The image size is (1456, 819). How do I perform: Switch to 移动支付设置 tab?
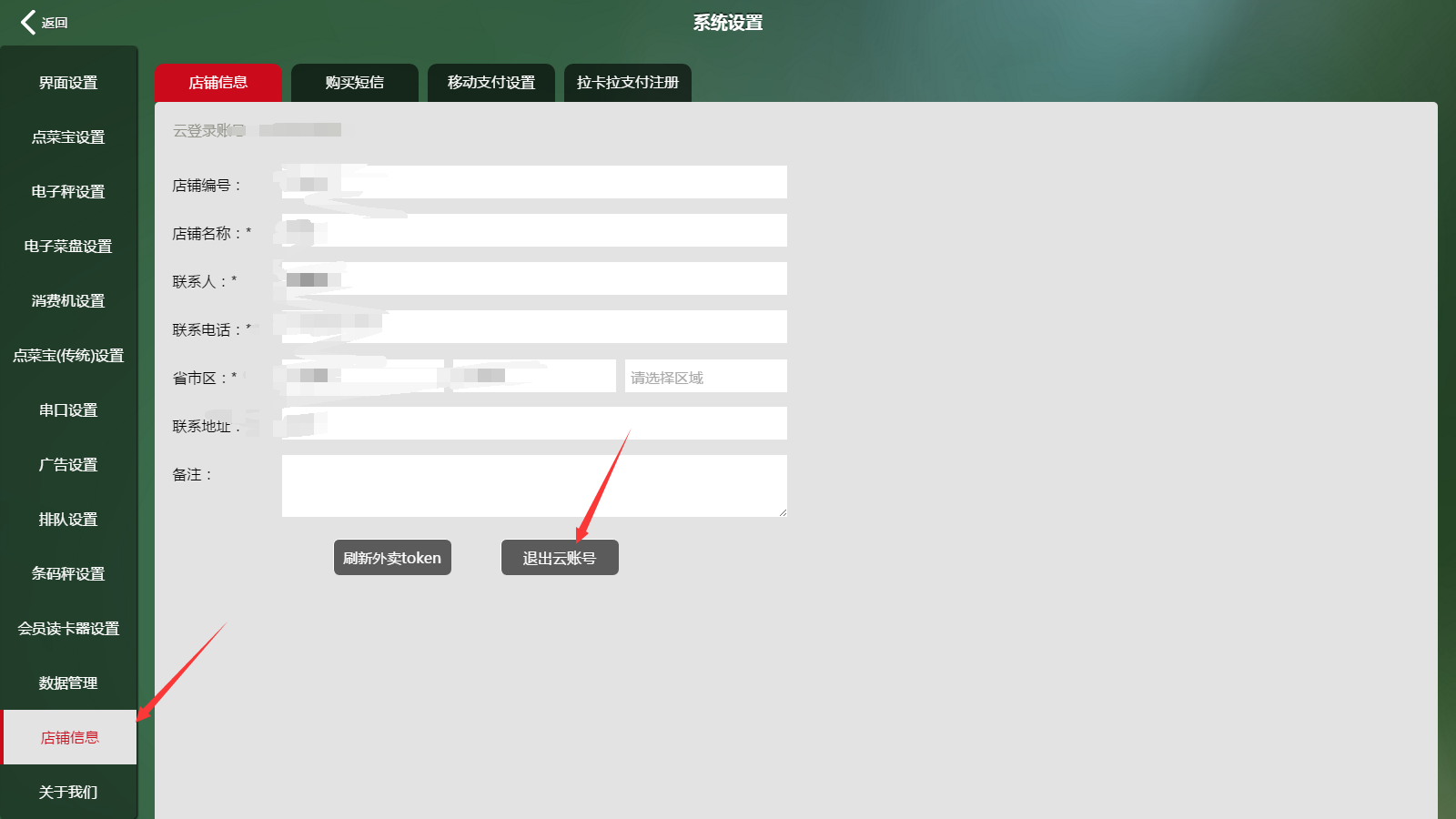pyautogui.click(x=491, y=83)
